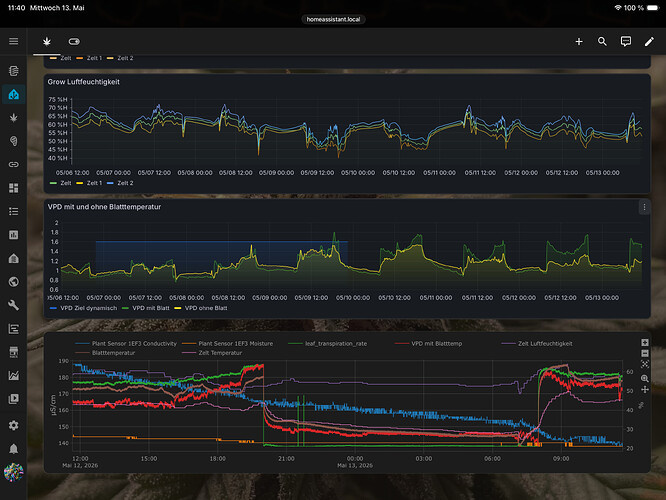Toggle Blatttemperatur trace in legend
The width and height of the screenshot is (666, 500).
(x=105, y=353)
